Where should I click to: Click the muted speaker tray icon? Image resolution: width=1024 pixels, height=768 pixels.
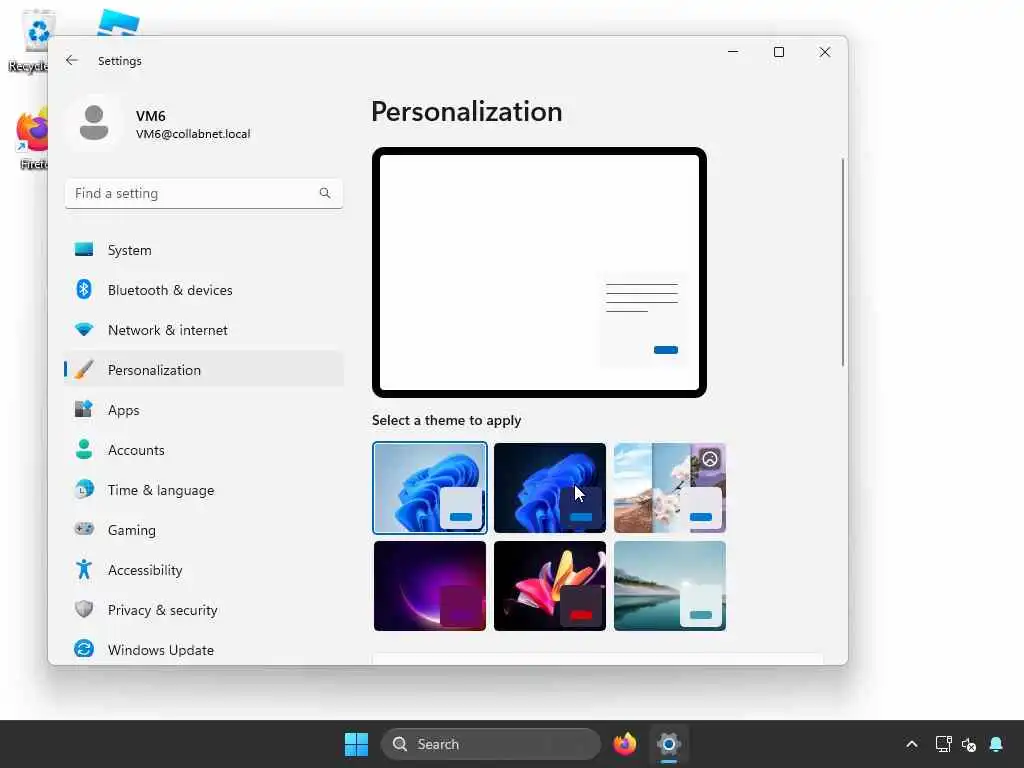pyautogui.click(x=968, y=744)
